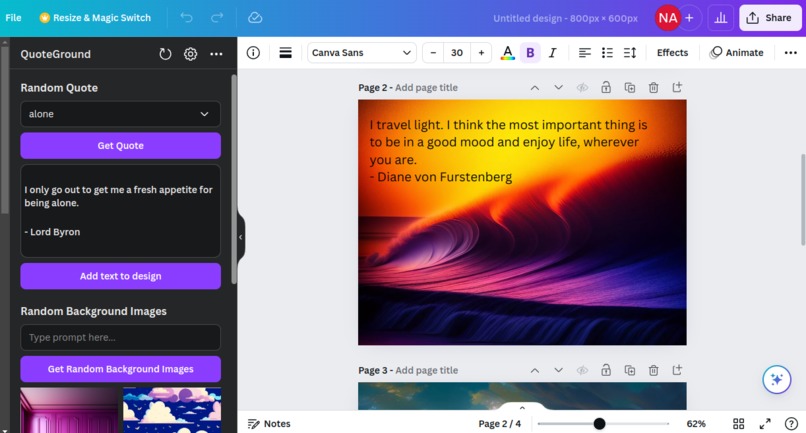Open the Magic assistant sparkle button
This screenshot has height=433, width=806.
777,380
